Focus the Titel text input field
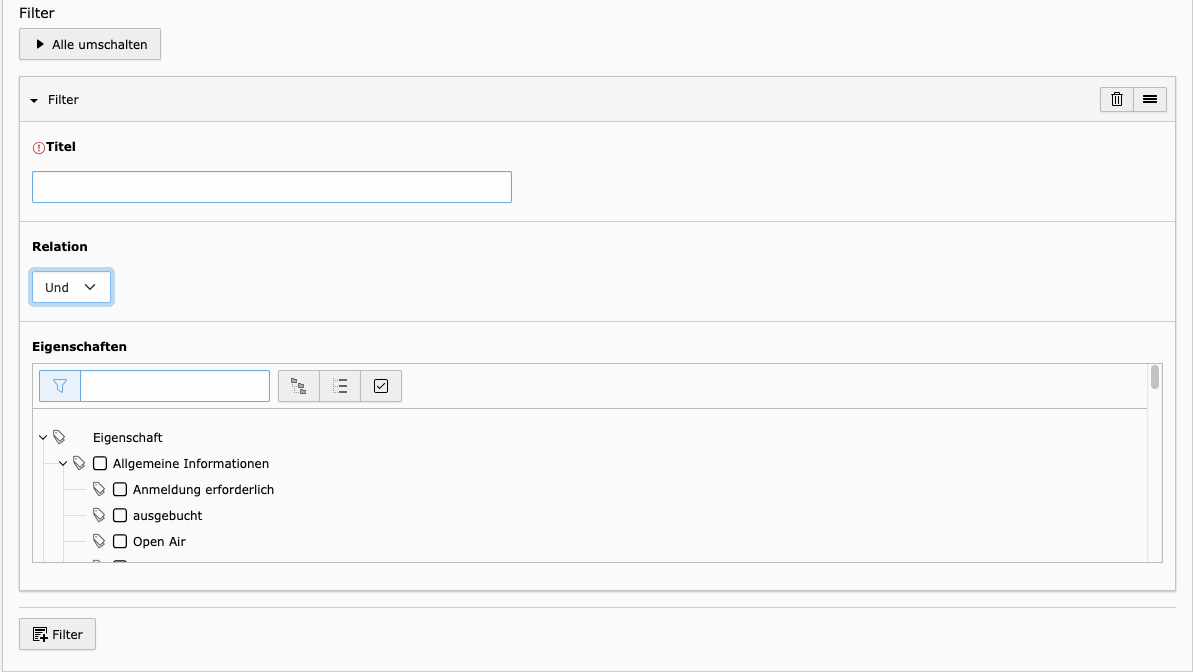The width and height of the screenshot is (1193, 672). [x=272, y=187]
